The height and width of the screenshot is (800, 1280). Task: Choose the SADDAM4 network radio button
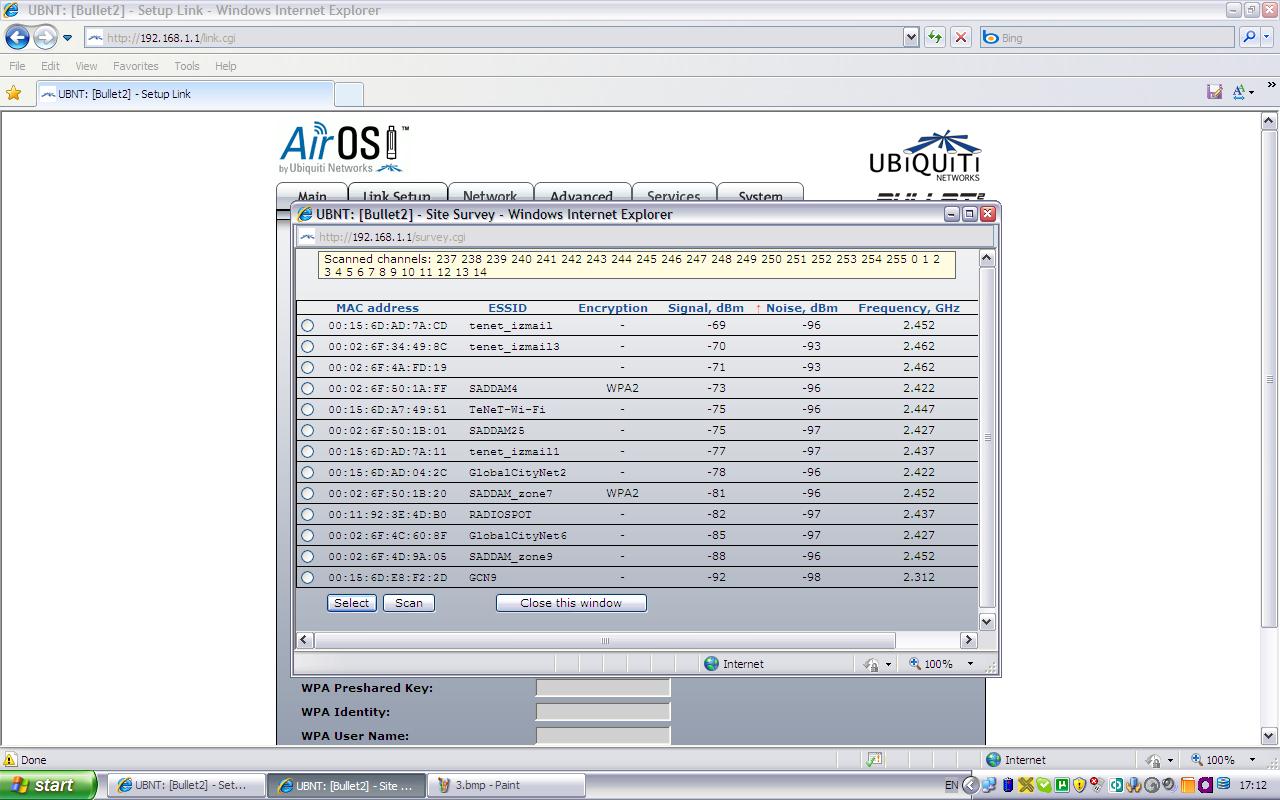(307, 389)
